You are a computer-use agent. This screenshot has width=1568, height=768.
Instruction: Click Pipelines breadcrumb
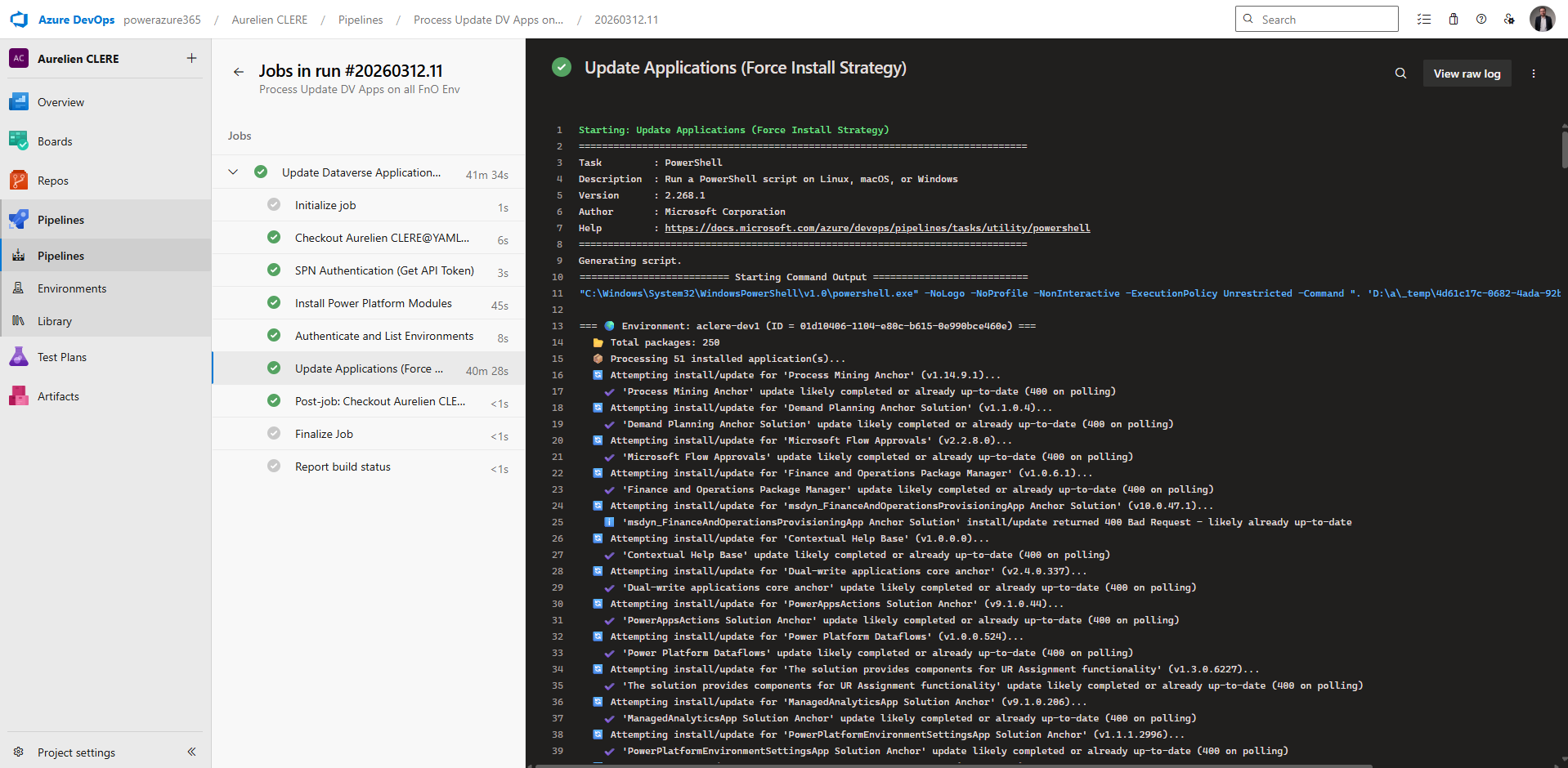(361, 20)
